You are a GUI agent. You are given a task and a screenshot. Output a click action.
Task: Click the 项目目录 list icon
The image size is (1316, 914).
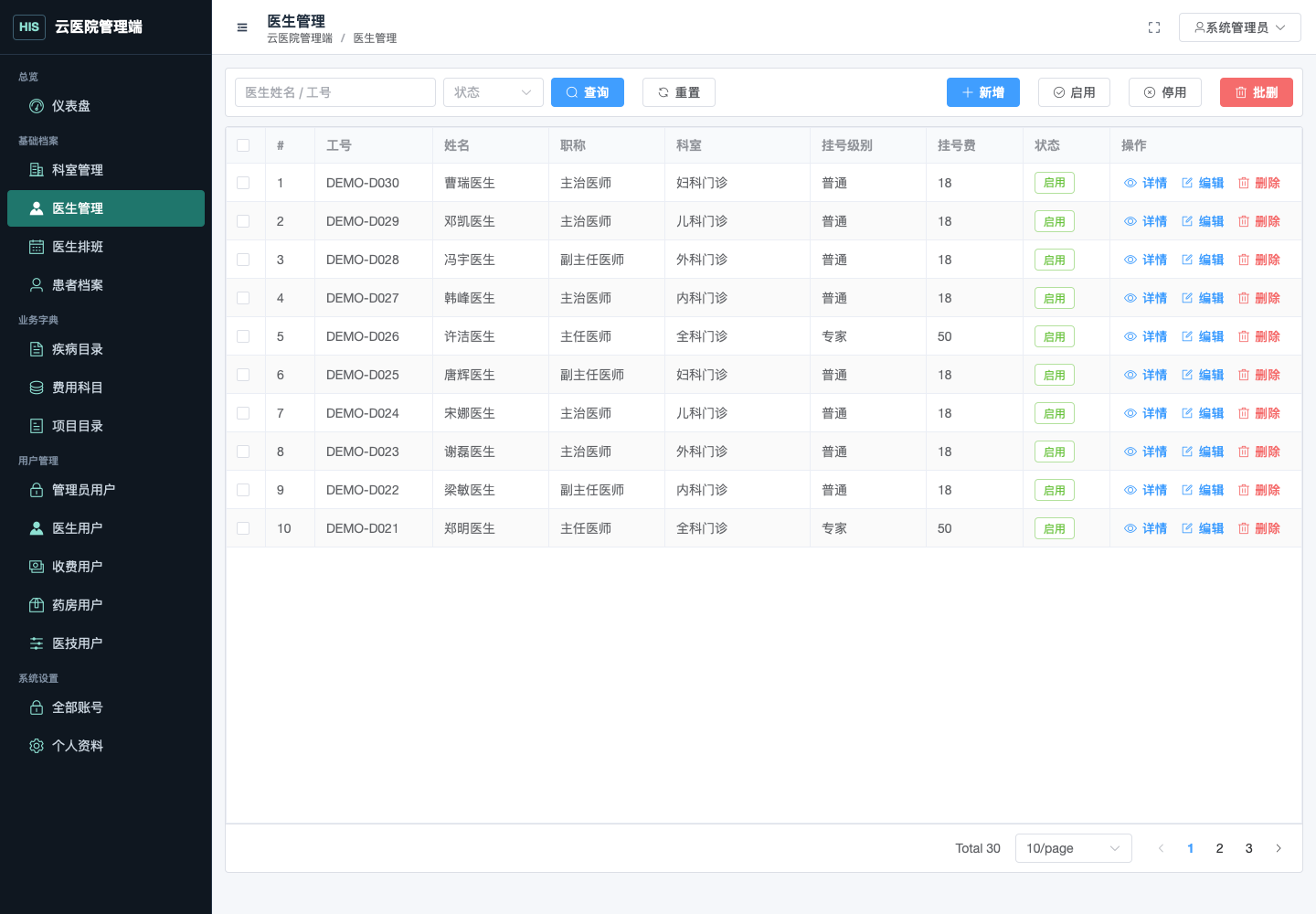(37, 426)
